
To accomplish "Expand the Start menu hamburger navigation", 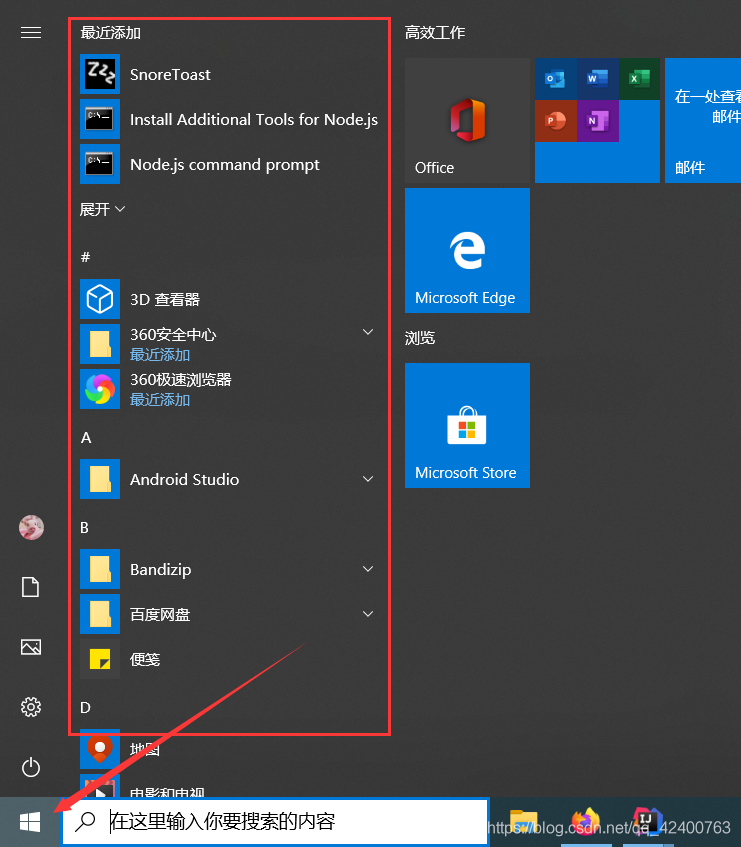I will (x=31, y=32).
